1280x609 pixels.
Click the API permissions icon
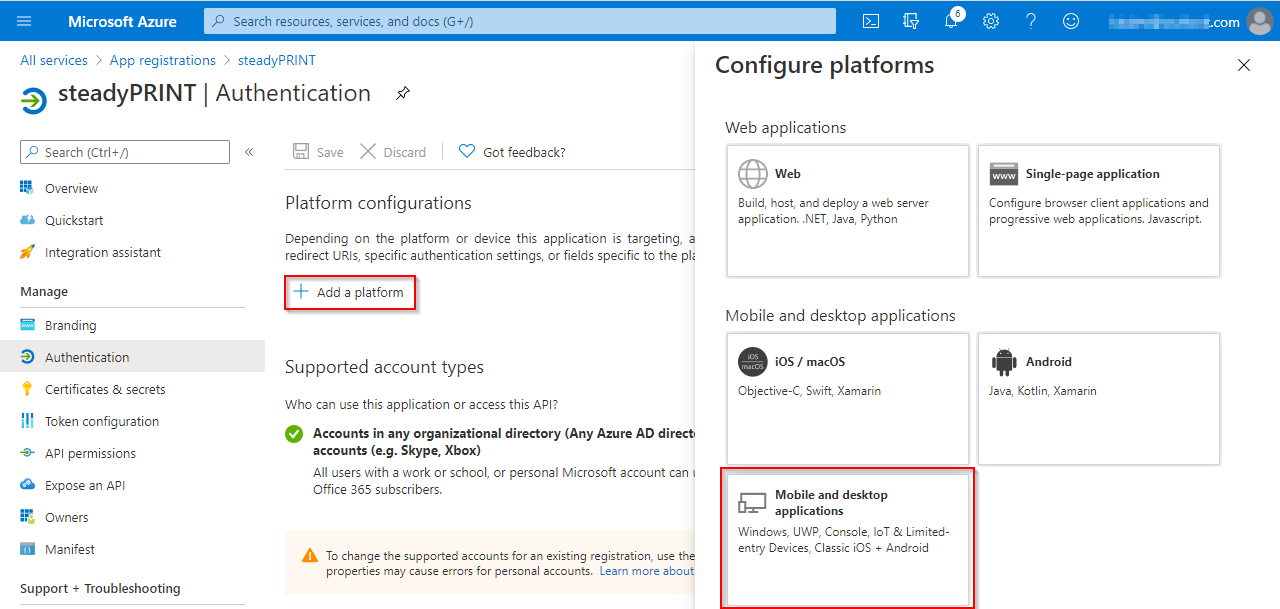pyautogui.click(x=27, y=453)
